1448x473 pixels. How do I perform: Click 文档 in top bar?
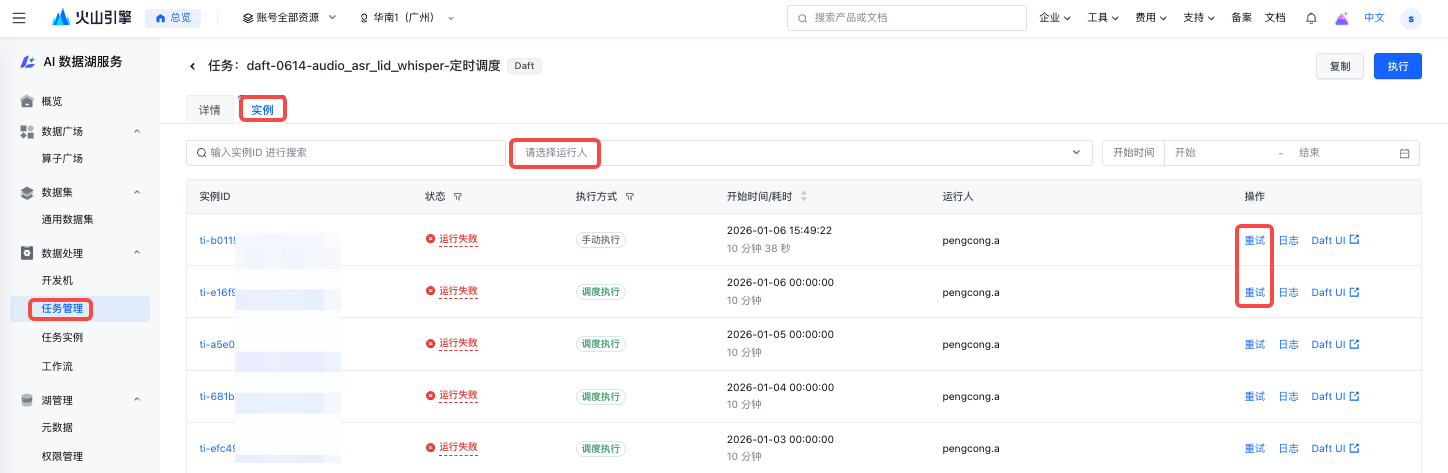[x=1275, y=18]
